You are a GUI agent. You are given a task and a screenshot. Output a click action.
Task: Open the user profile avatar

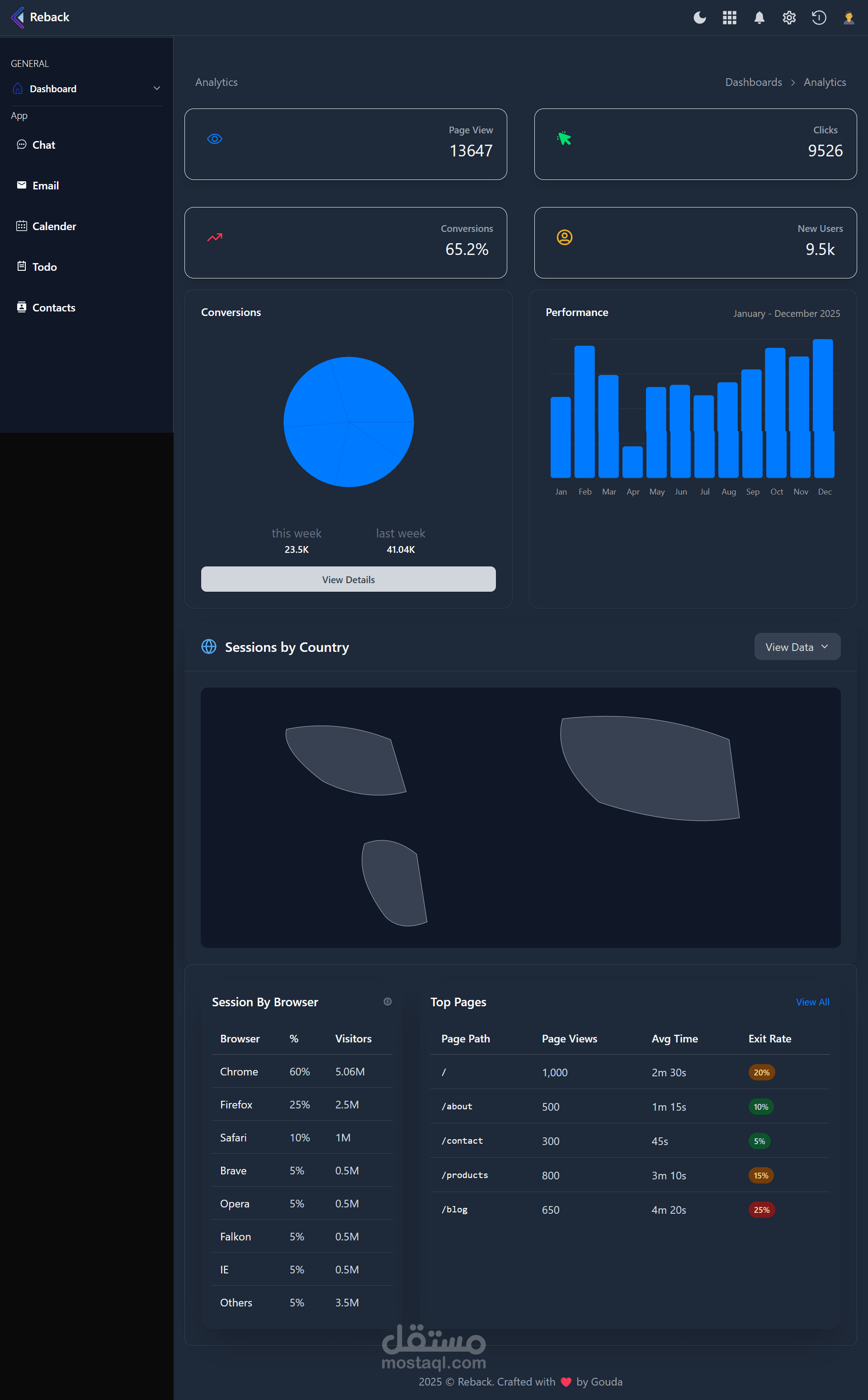tap(849, 17)
